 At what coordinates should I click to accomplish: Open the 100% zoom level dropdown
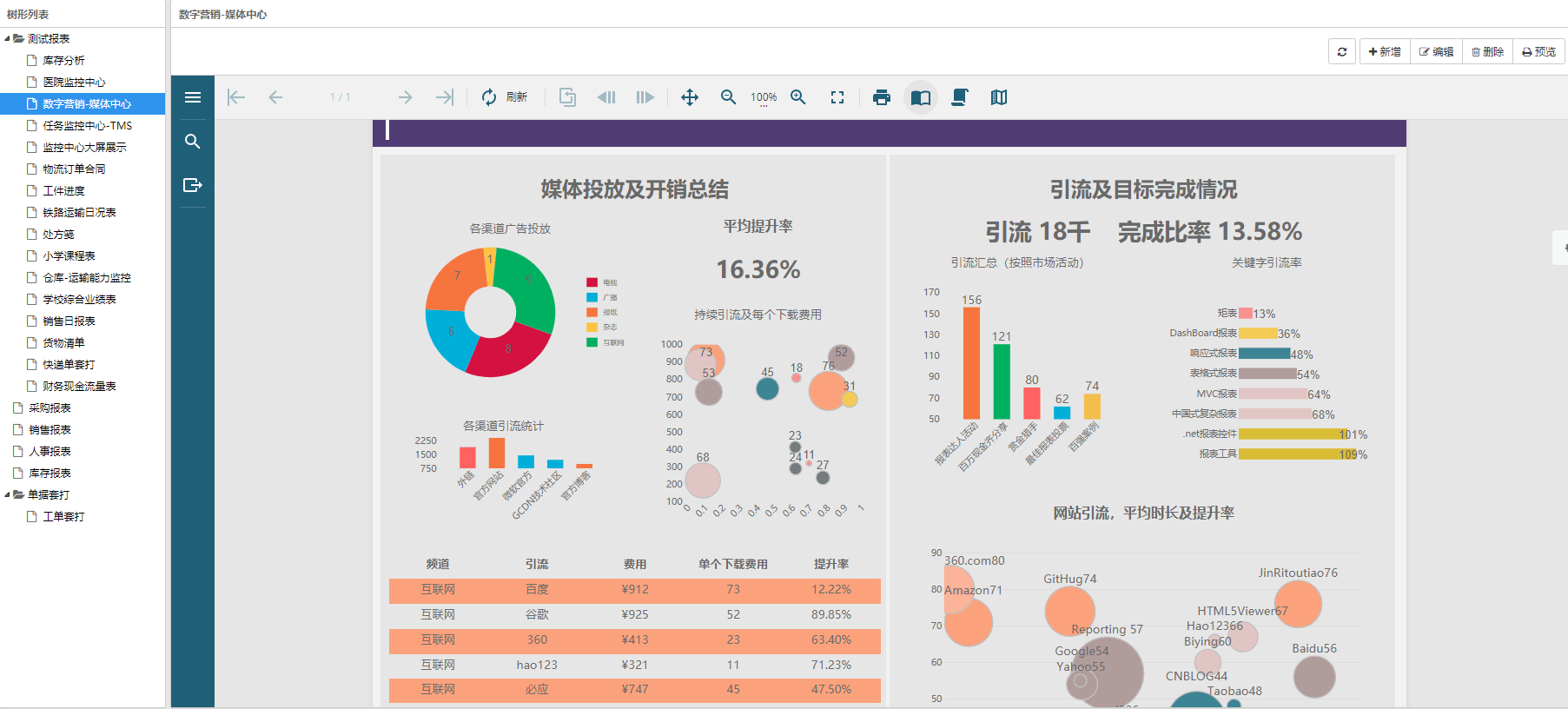[x=764, y=98]
